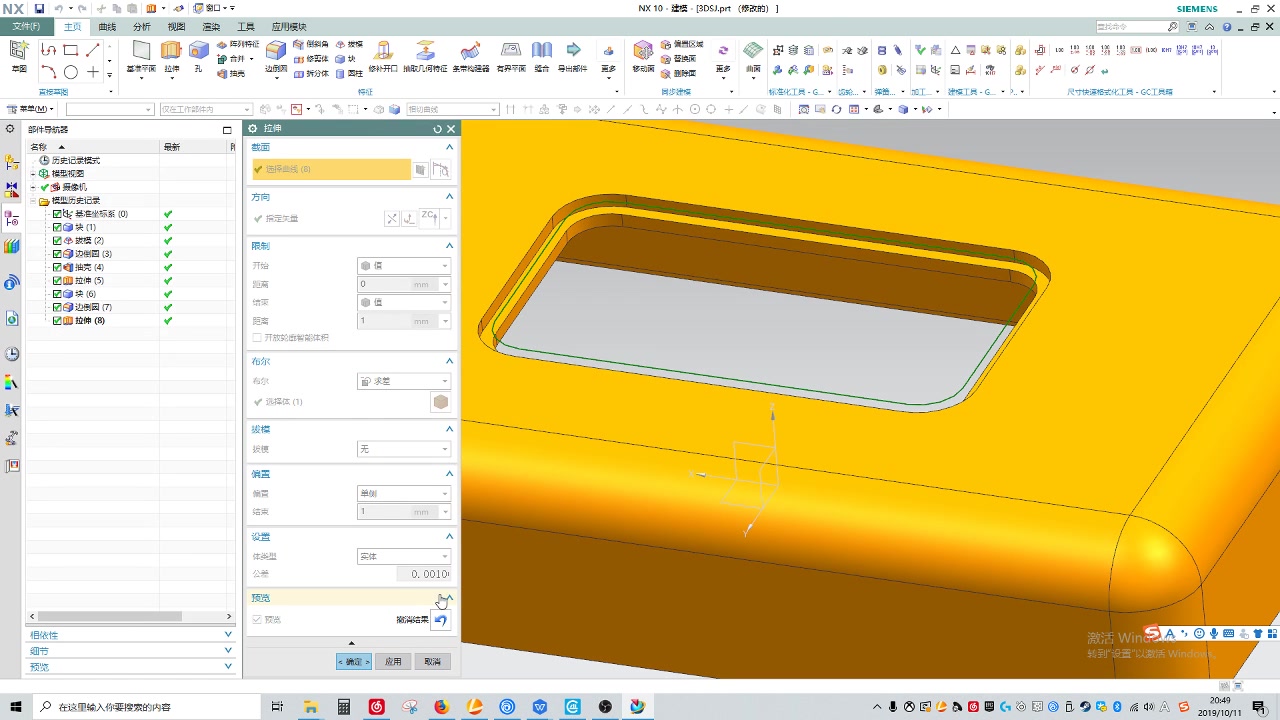Toggle checkbox for 块 (6) feature
The width and height of the screenshot is (1280, 720).
tap(58, 294)
